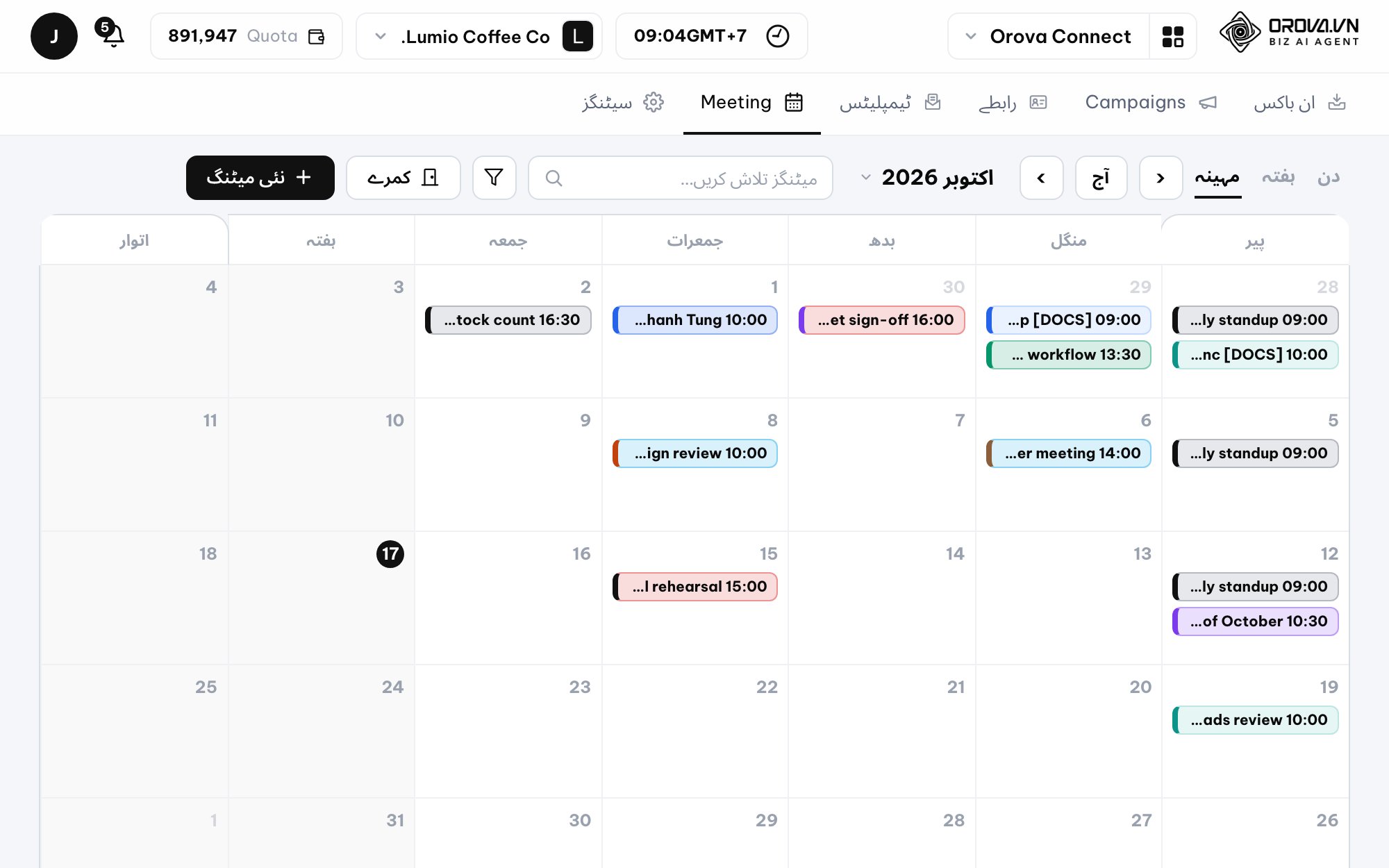Open the workflow 13:30 event
This screenshot has width=1389, height=868.
click(x=1069, y=355)
